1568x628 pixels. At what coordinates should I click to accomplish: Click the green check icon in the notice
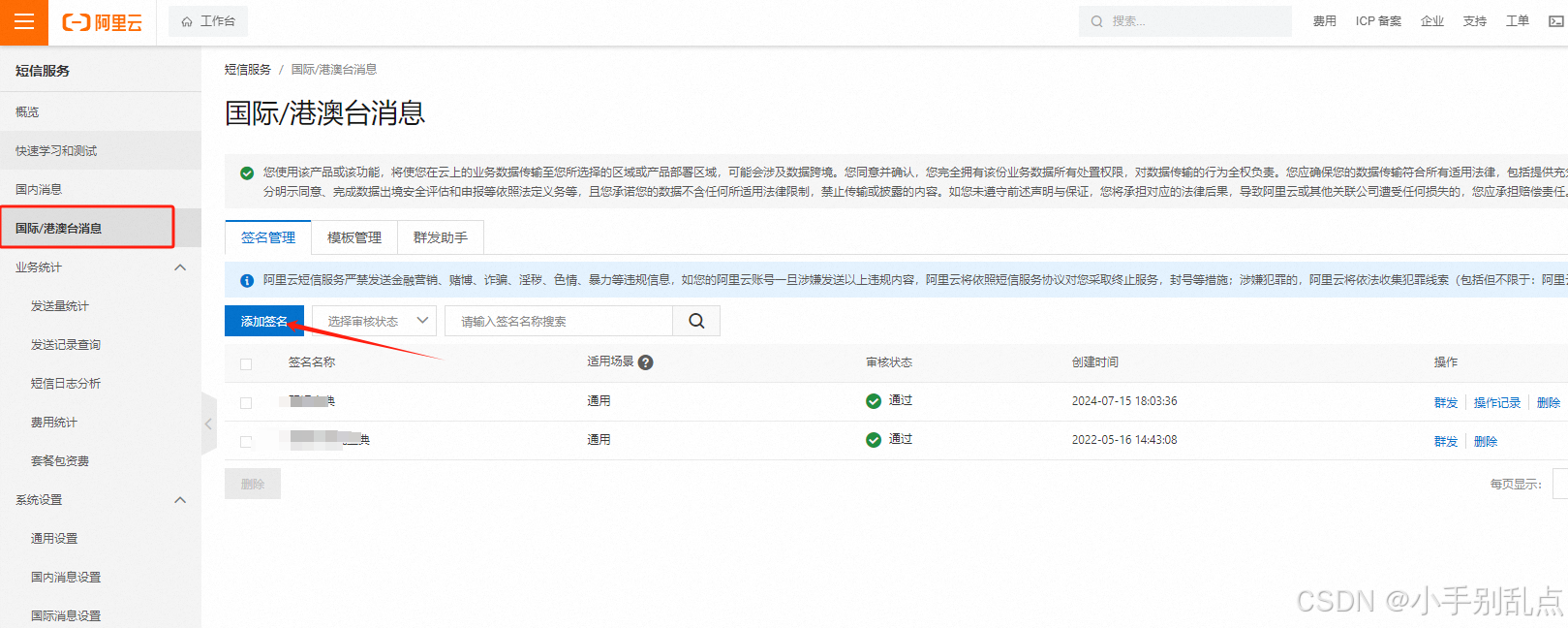[247, 173]
